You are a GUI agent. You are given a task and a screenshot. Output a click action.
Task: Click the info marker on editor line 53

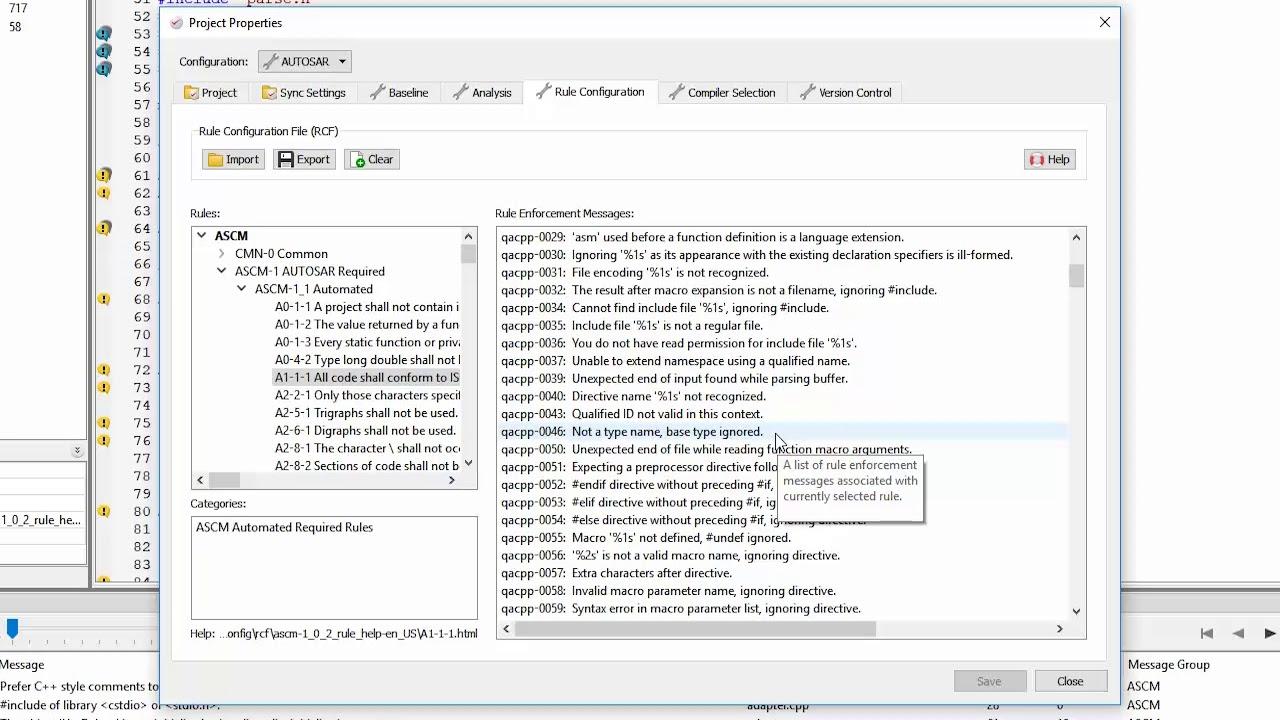pyautogui.click(x=104, y=34)
